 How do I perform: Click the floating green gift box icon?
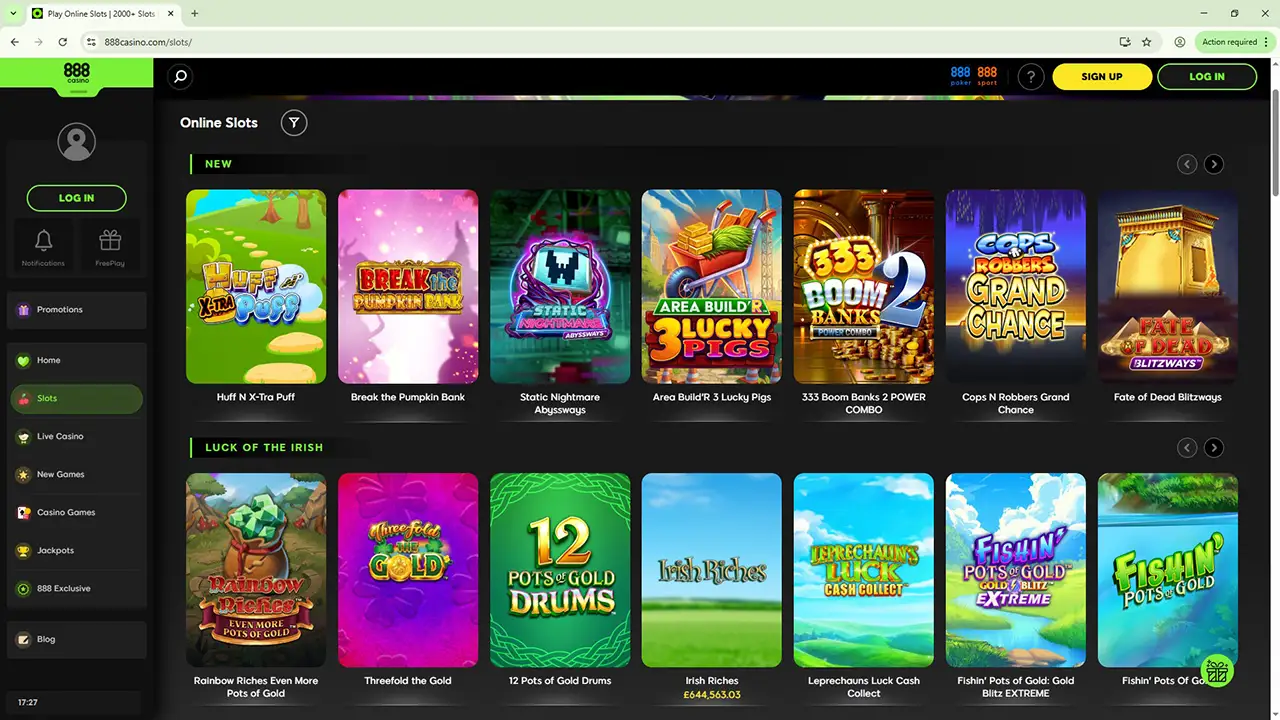click(x=1217, y=672)
